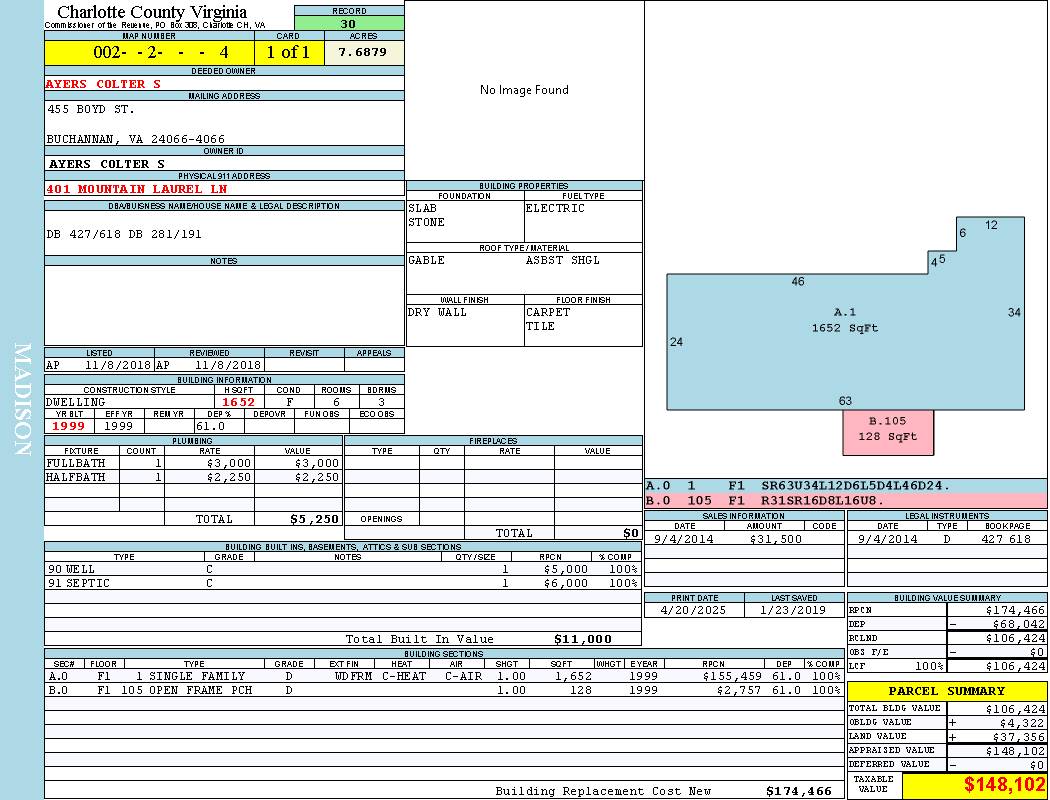Image resolution: width=1050 pixels, height=800 pixels.
Task: Select the red year built value 1999
Action: (69, 426)
